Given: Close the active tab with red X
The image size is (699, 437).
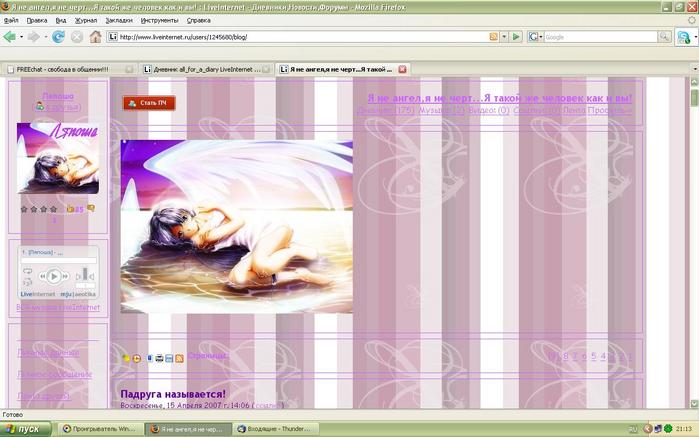Looking at the screenshot, I should pyautogui.click(x=402, y=69).
